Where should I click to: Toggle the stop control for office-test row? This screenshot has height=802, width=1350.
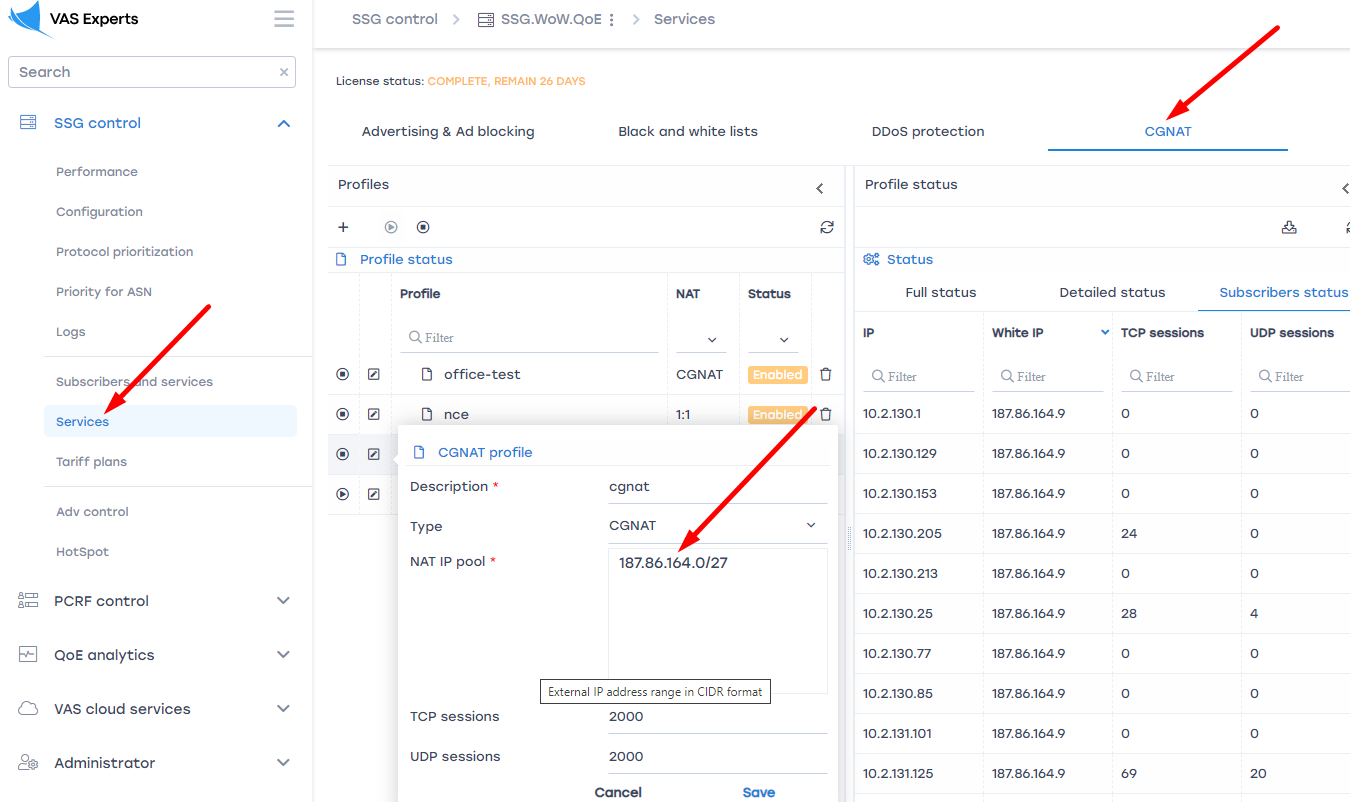(343, 374)
